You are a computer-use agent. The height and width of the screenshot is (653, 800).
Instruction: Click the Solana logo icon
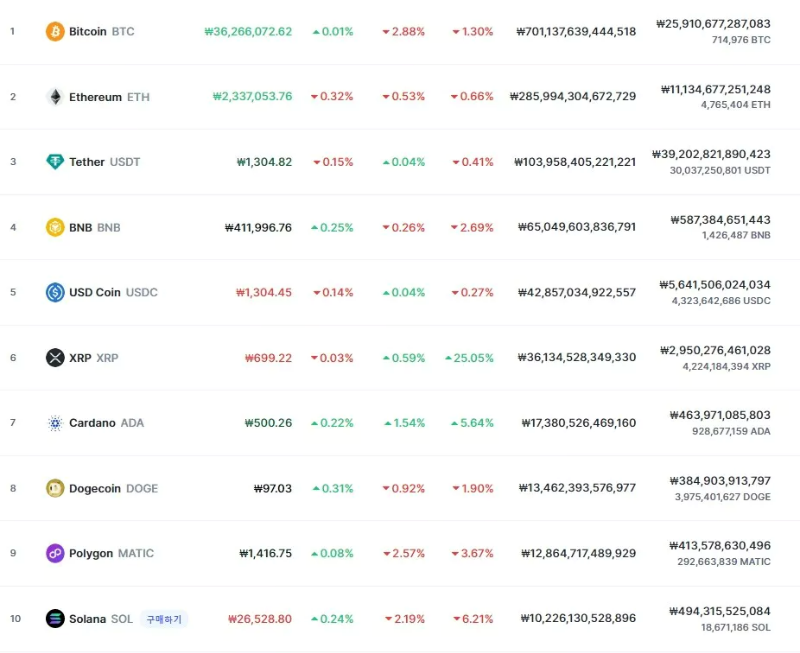pyautogui.click(x=55, y=618)
